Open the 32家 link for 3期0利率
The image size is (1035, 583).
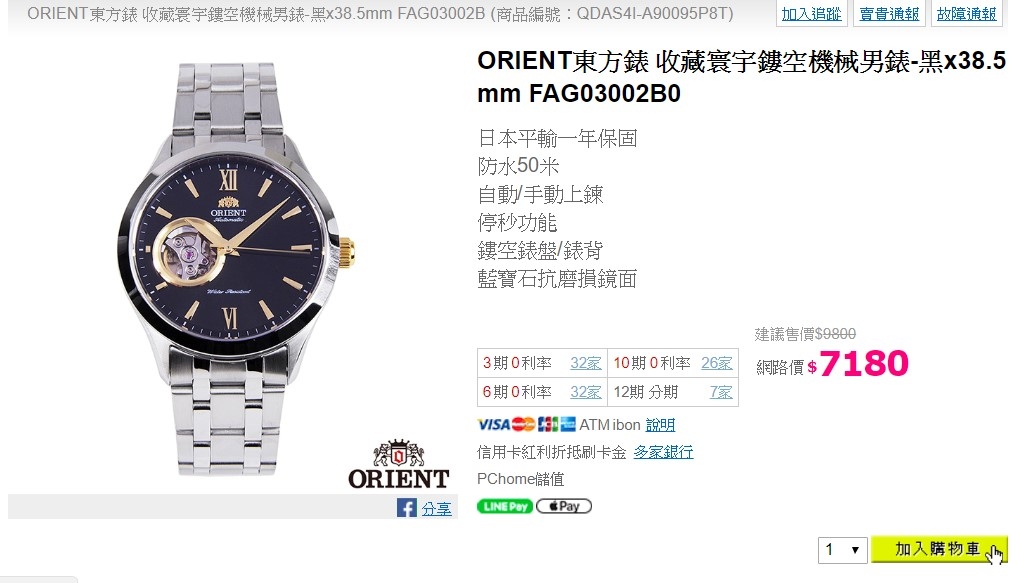pos(585,363)
